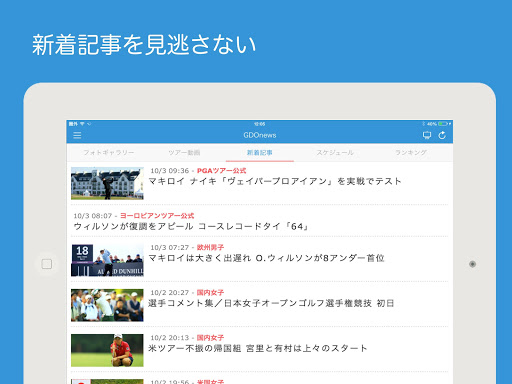The height and width of the screenshot is (384, 512).
Task: Tap the iPad front camera dot
Action: pos(472,264)
